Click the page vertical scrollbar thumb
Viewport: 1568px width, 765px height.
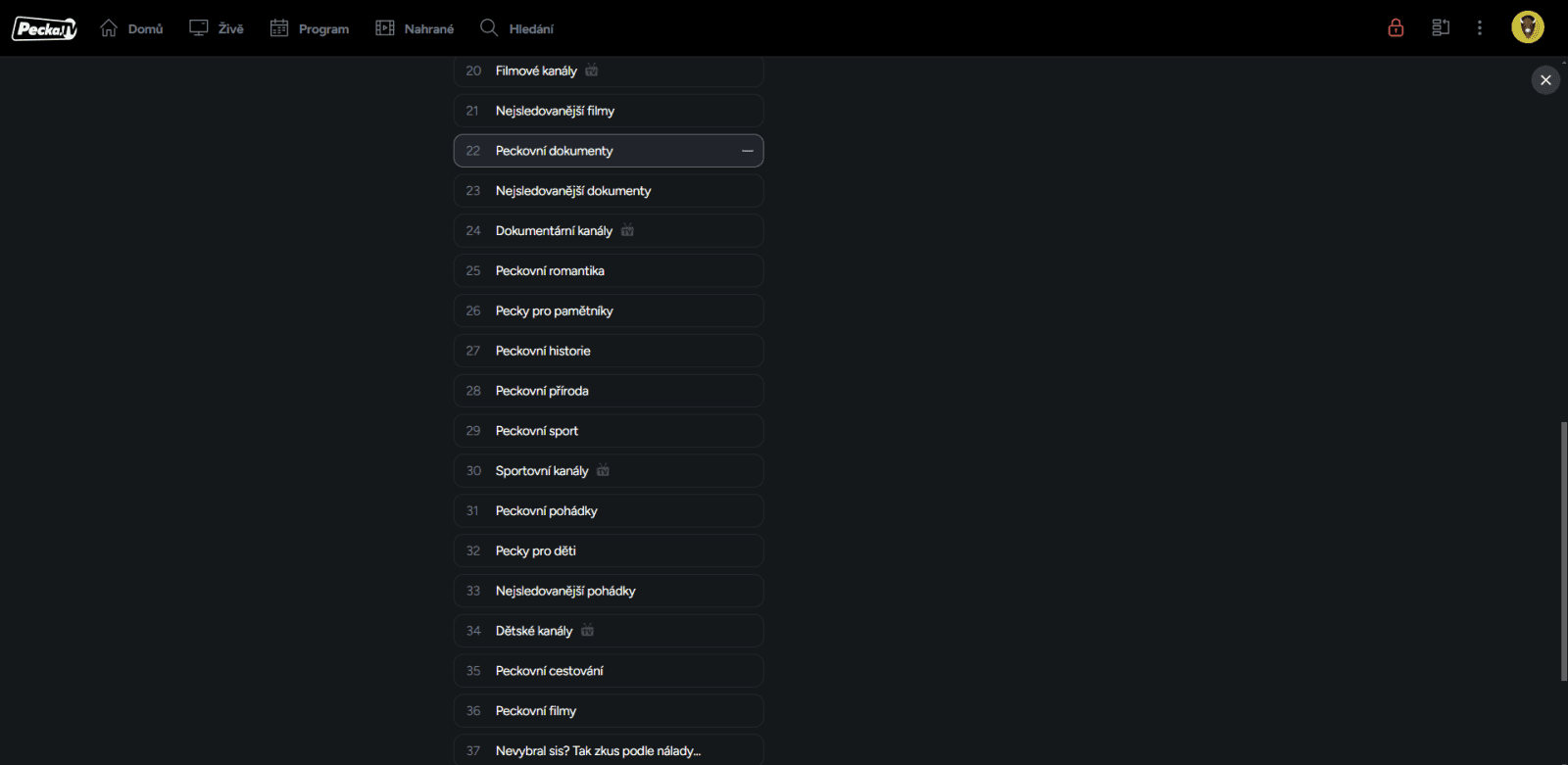[1563, 551]
